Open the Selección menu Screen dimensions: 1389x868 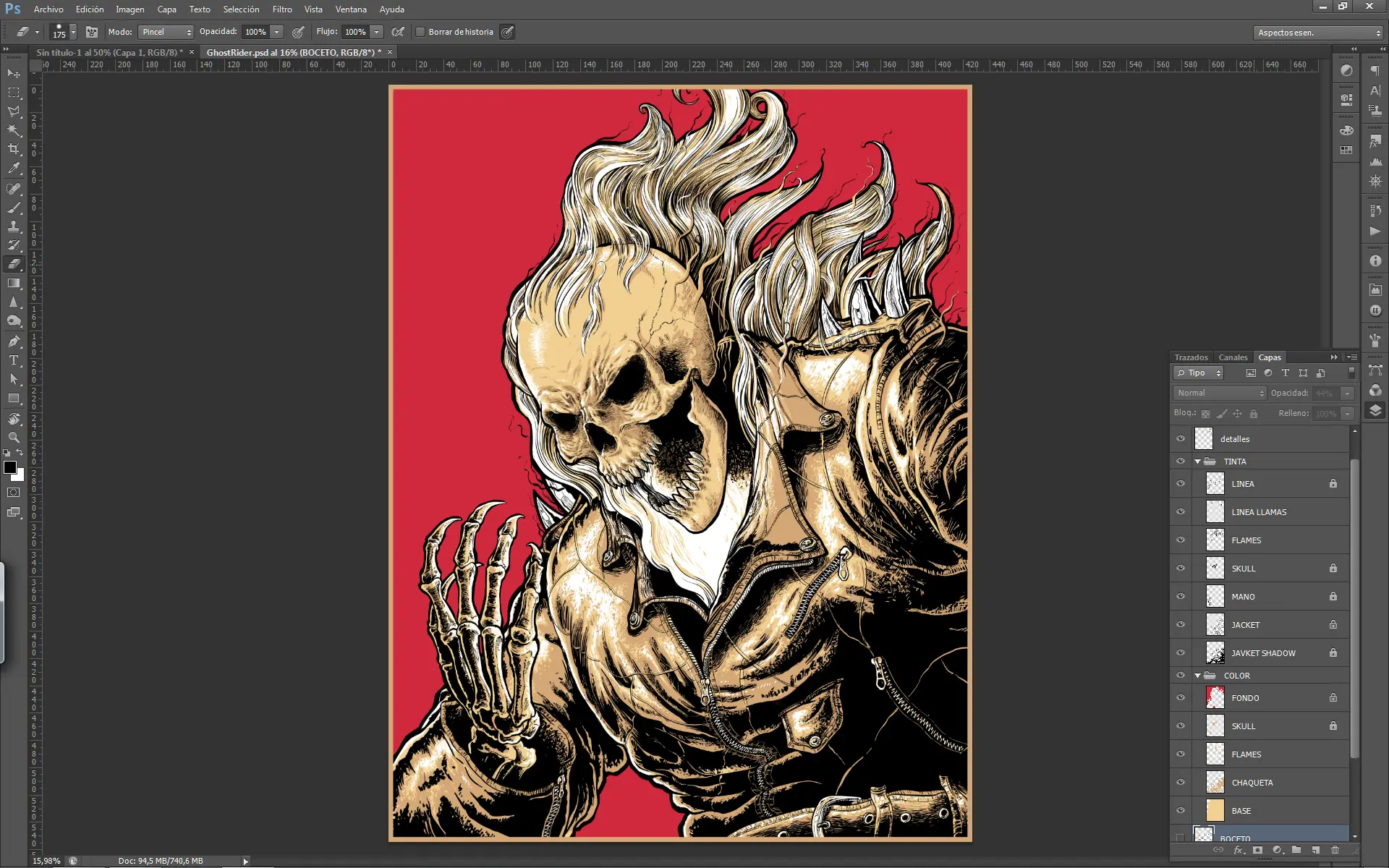point(241,9)
